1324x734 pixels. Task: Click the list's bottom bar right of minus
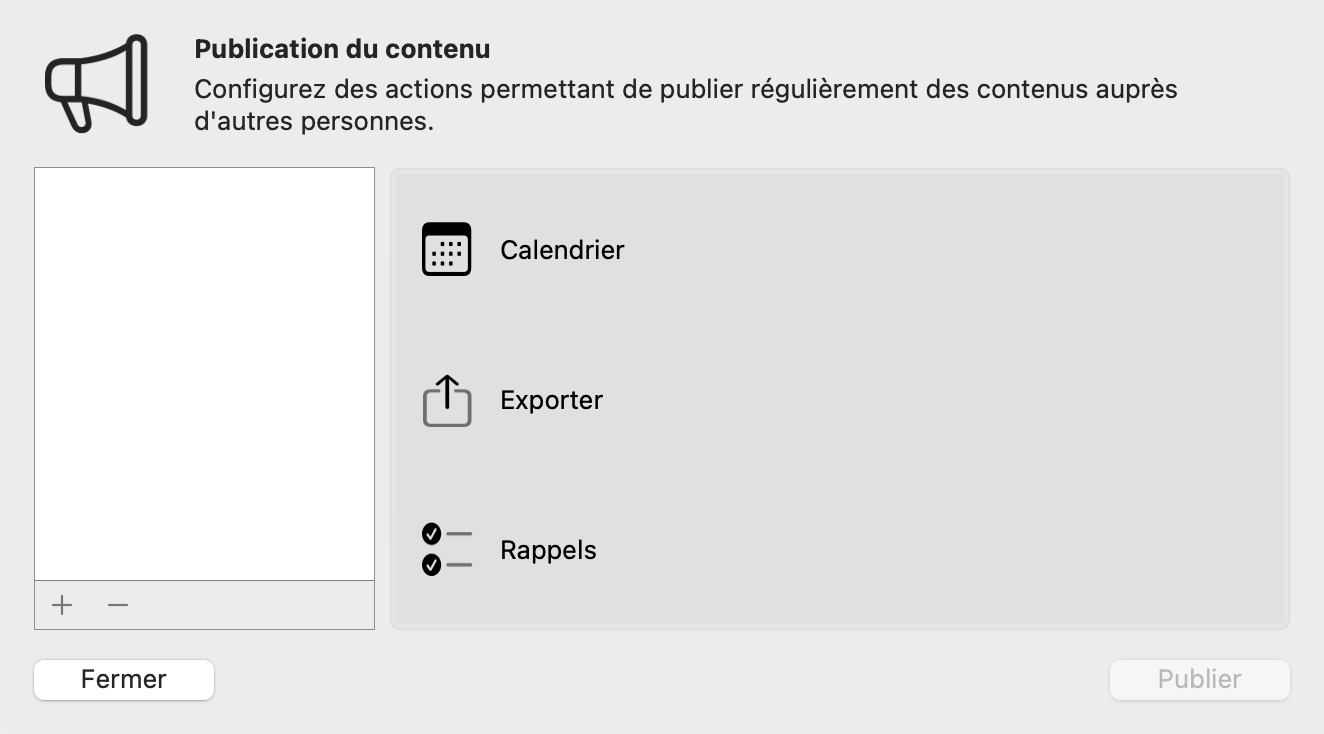[x=250, y=605]
